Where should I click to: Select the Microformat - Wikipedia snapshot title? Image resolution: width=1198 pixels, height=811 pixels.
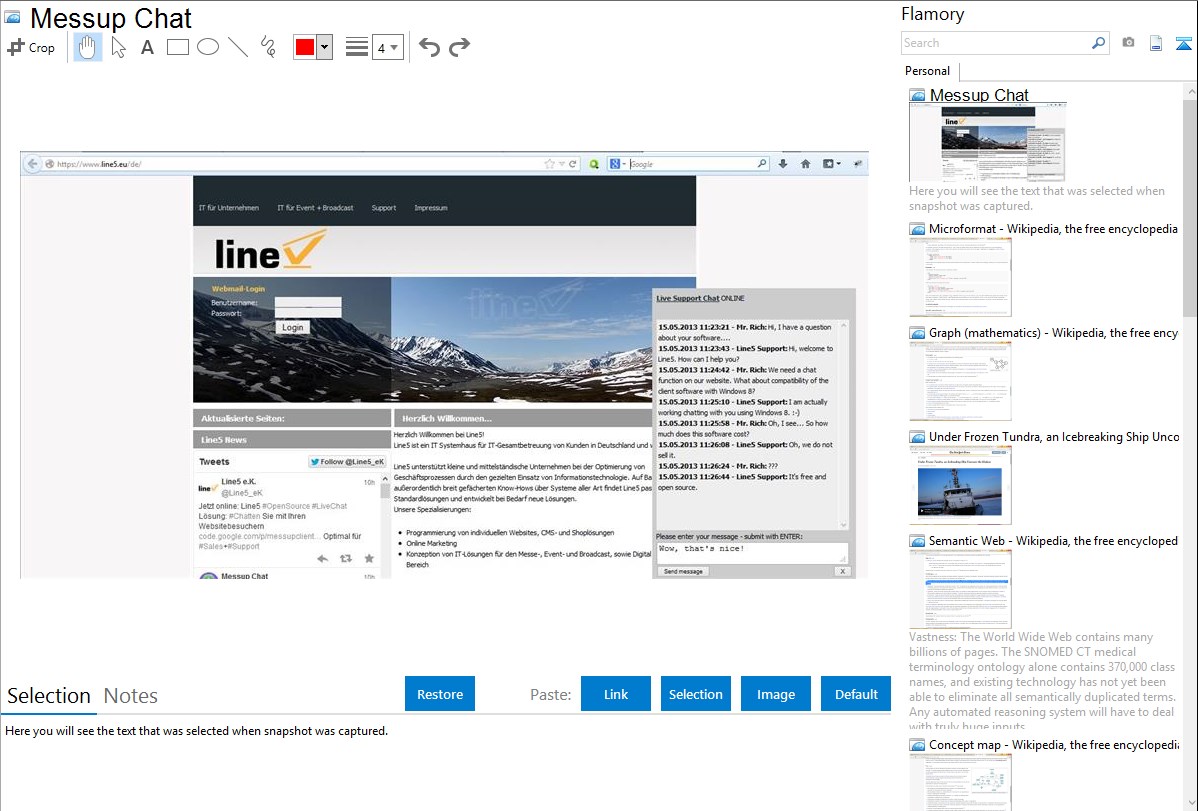tap(1053, 229)
